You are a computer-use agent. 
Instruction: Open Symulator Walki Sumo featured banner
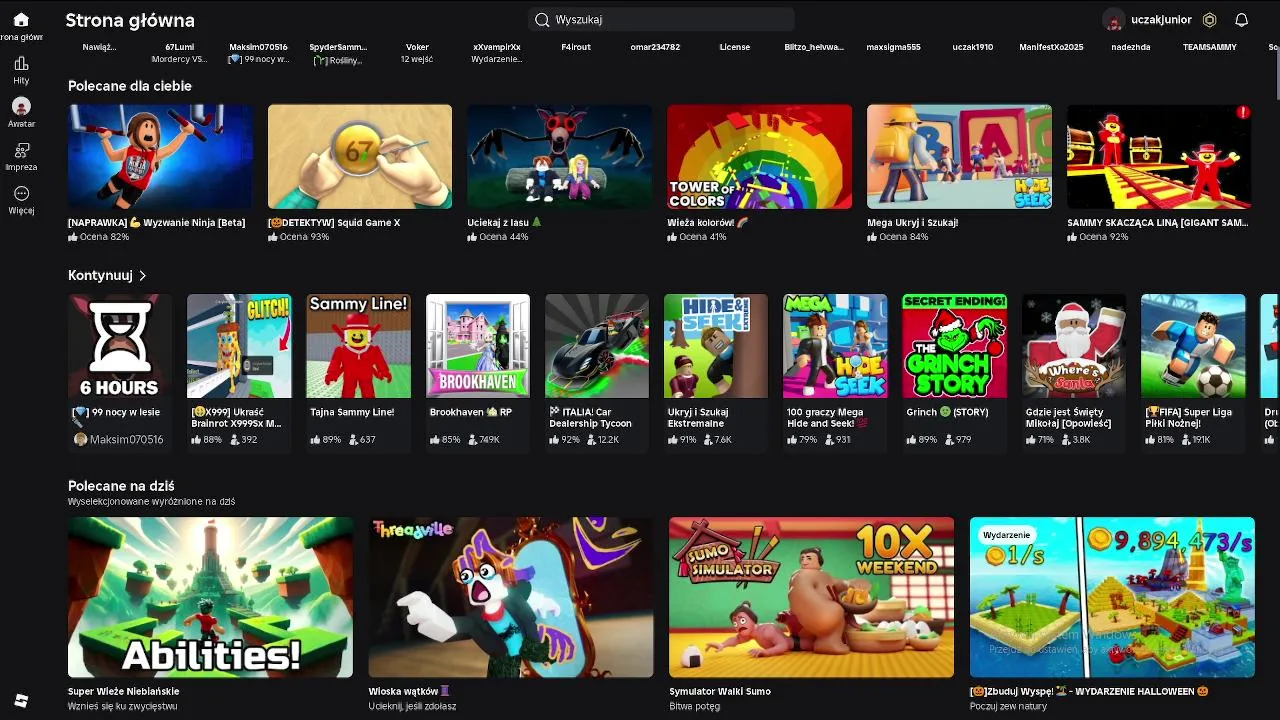click(811, 597)
